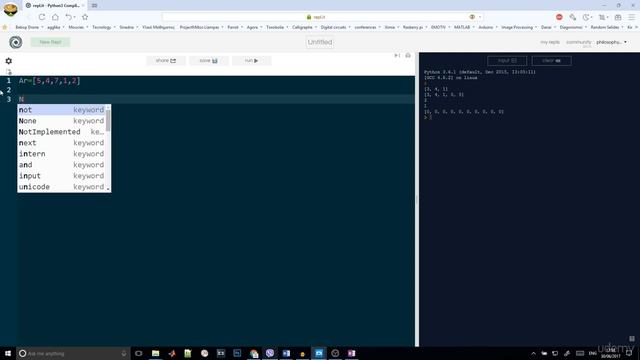Viewport: 640px width, 360px height.
Task: Open MATLAB from the taskbar
Action: tap(172, 353)
